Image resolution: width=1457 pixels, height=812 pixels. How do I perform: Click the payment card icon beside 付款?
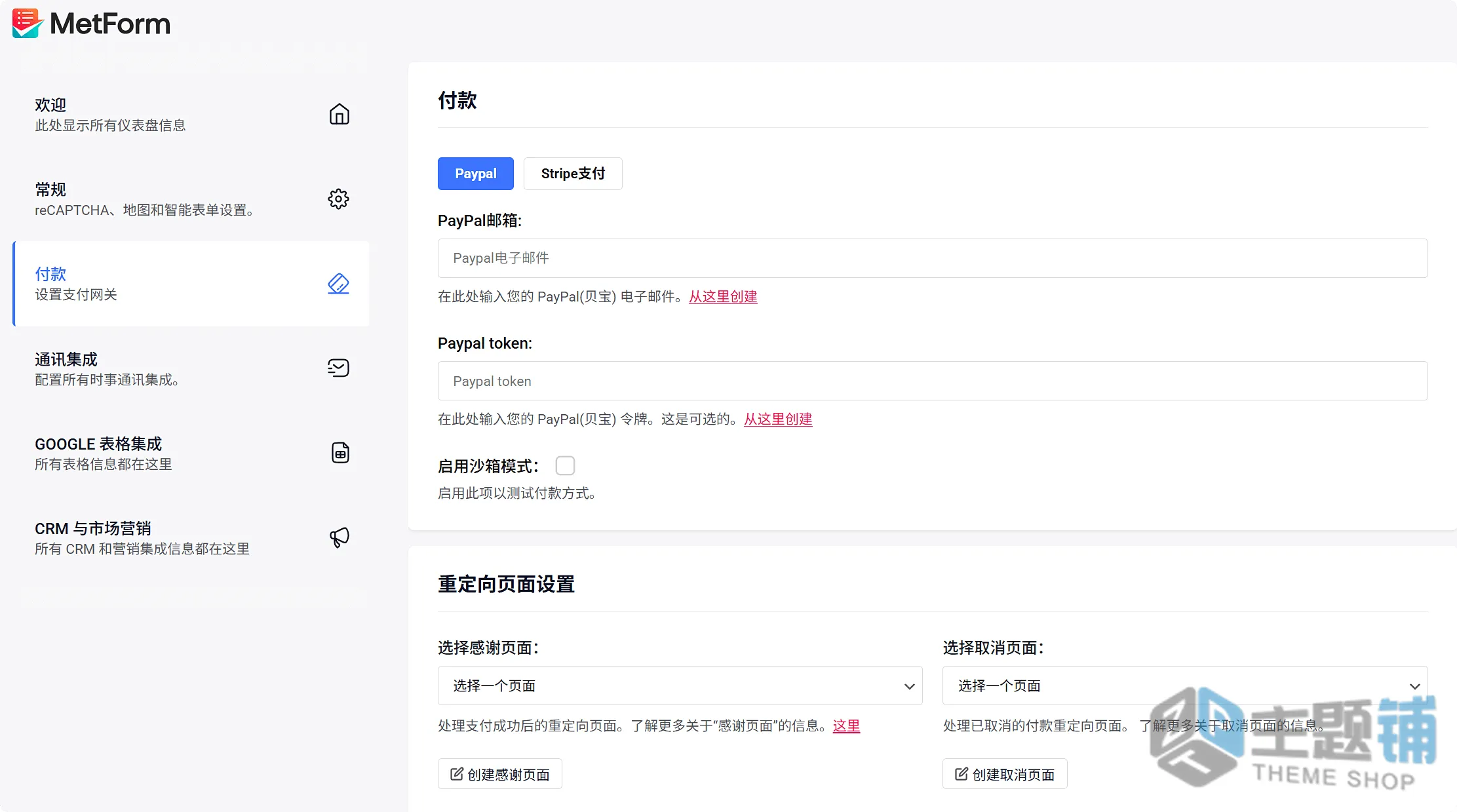click(339, 283)
